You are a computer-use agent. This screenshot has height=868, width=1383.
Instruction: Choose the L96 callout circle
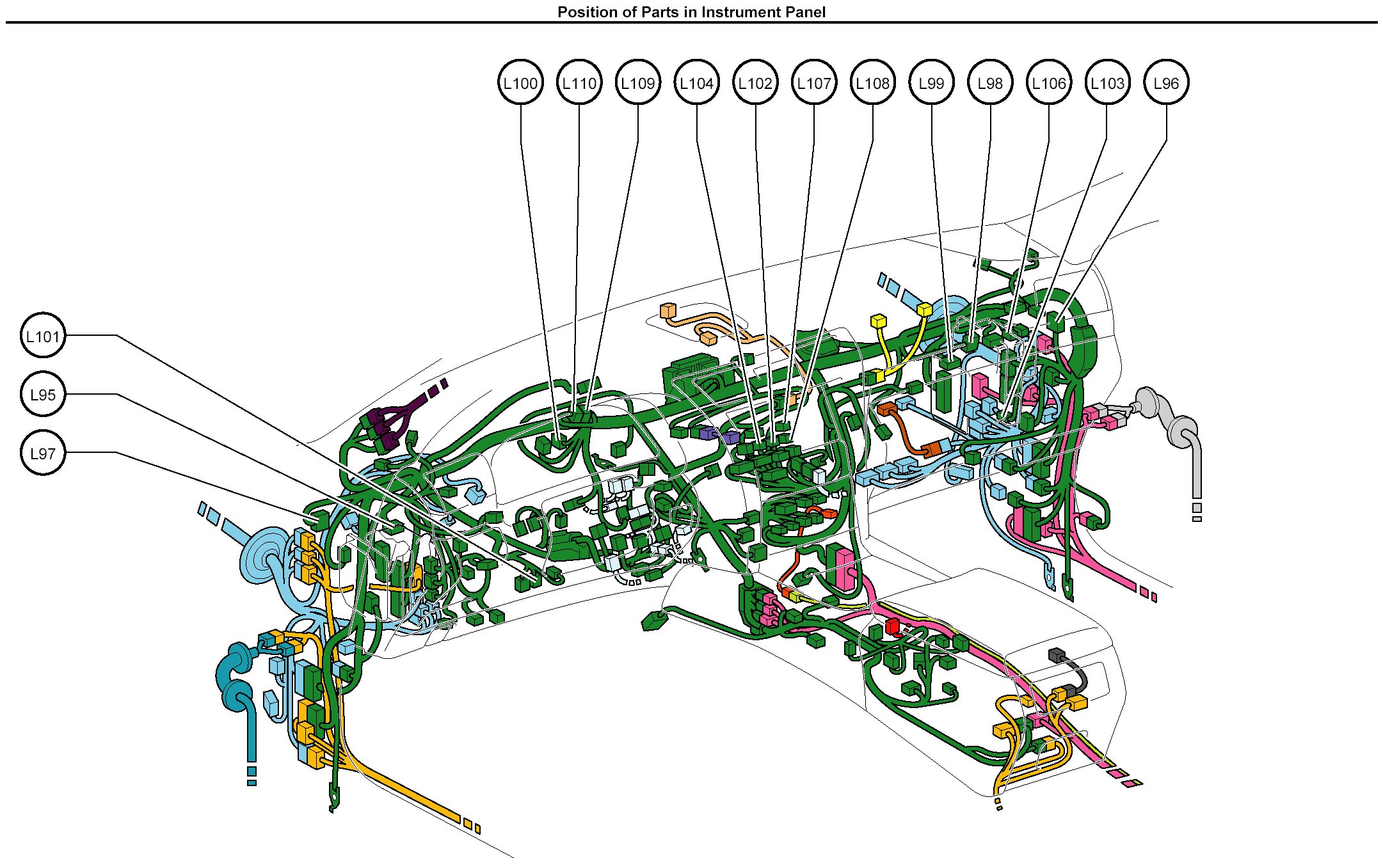pos(1166,83)
